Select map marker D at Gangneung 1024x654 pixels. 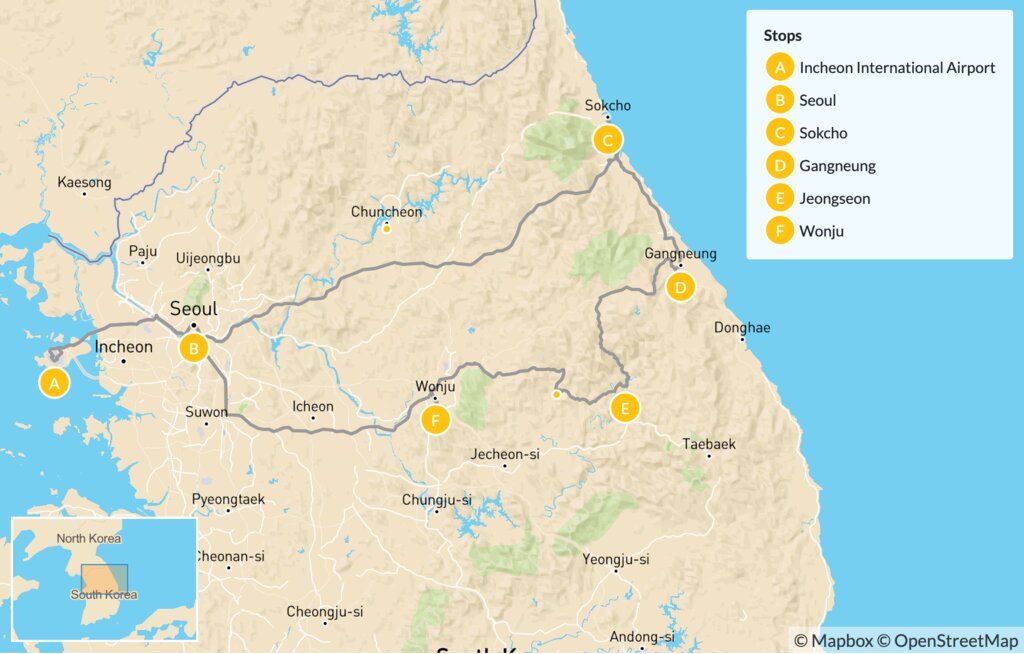pos(680,288)
